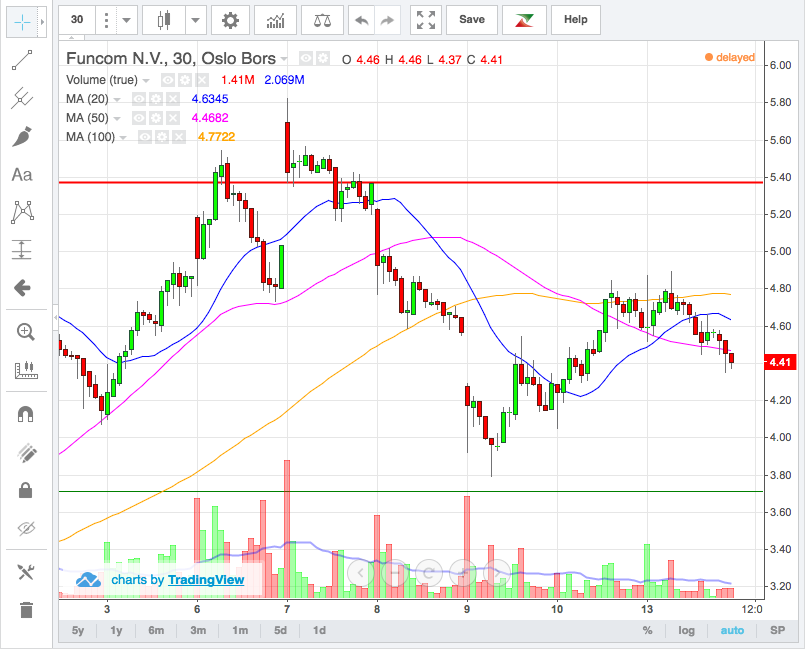The height and width of the screenshot is (650, 806).
Task: Open MA (50) settings gear
Action: coord(156,118)
